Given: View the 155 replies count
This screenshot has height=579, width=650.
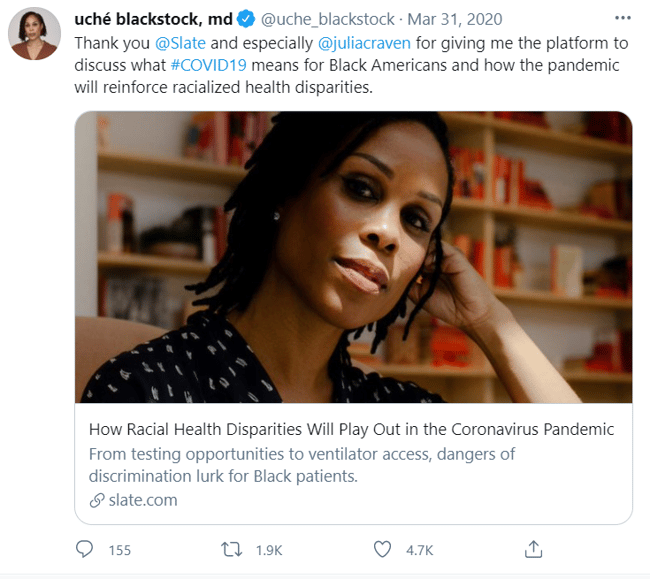Looking at the screenshot, I should pyautogui.click(x=120, y=550).
